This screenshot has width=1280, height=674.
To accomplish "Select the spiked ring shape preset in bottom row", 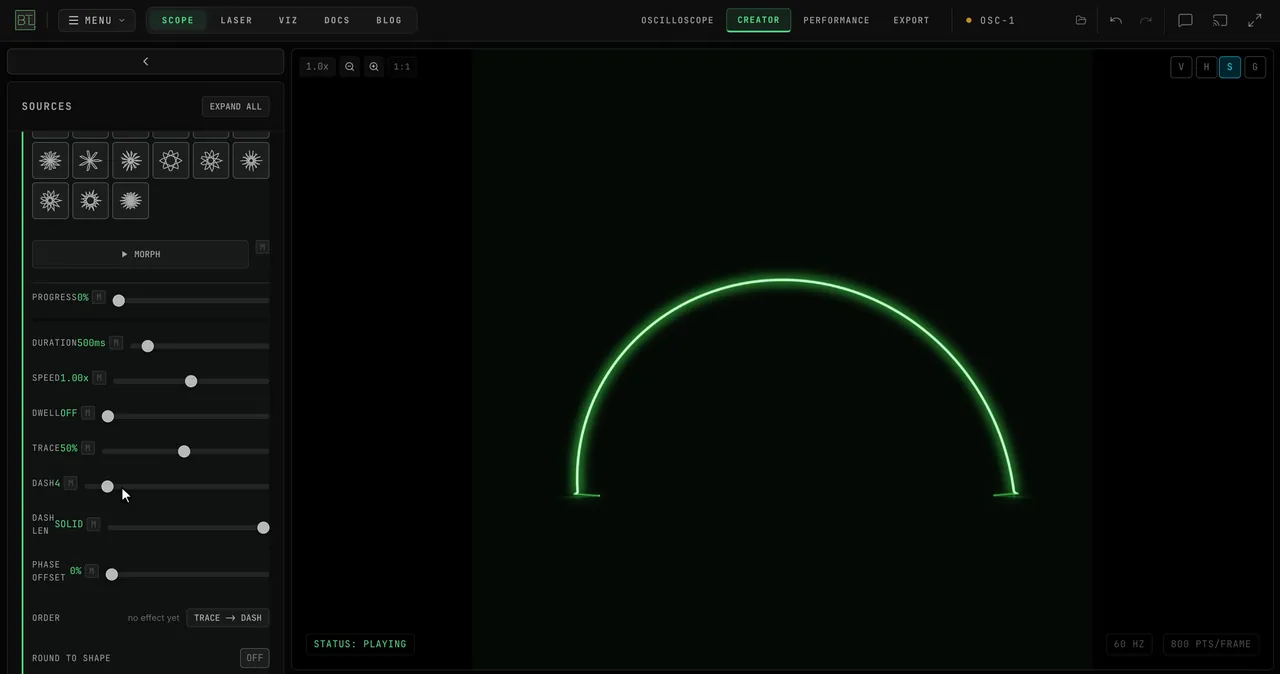I will click(90, 200).
